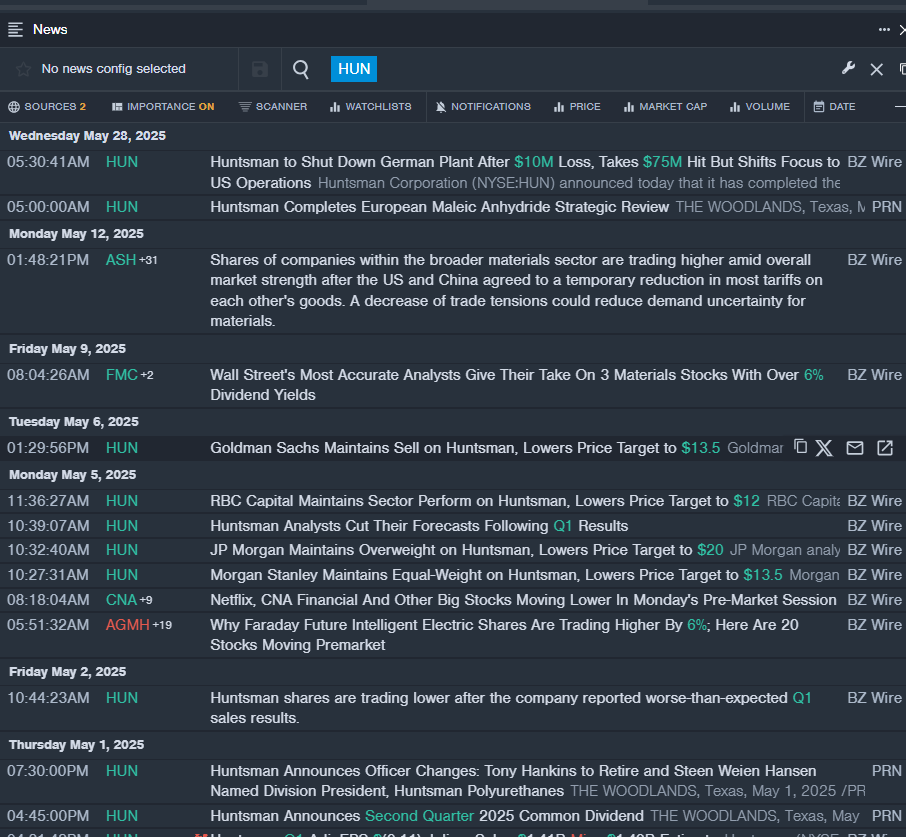906x837 pixels.
Task: Click the +31 tickers badge next to ASH
Action: (148, 261)
